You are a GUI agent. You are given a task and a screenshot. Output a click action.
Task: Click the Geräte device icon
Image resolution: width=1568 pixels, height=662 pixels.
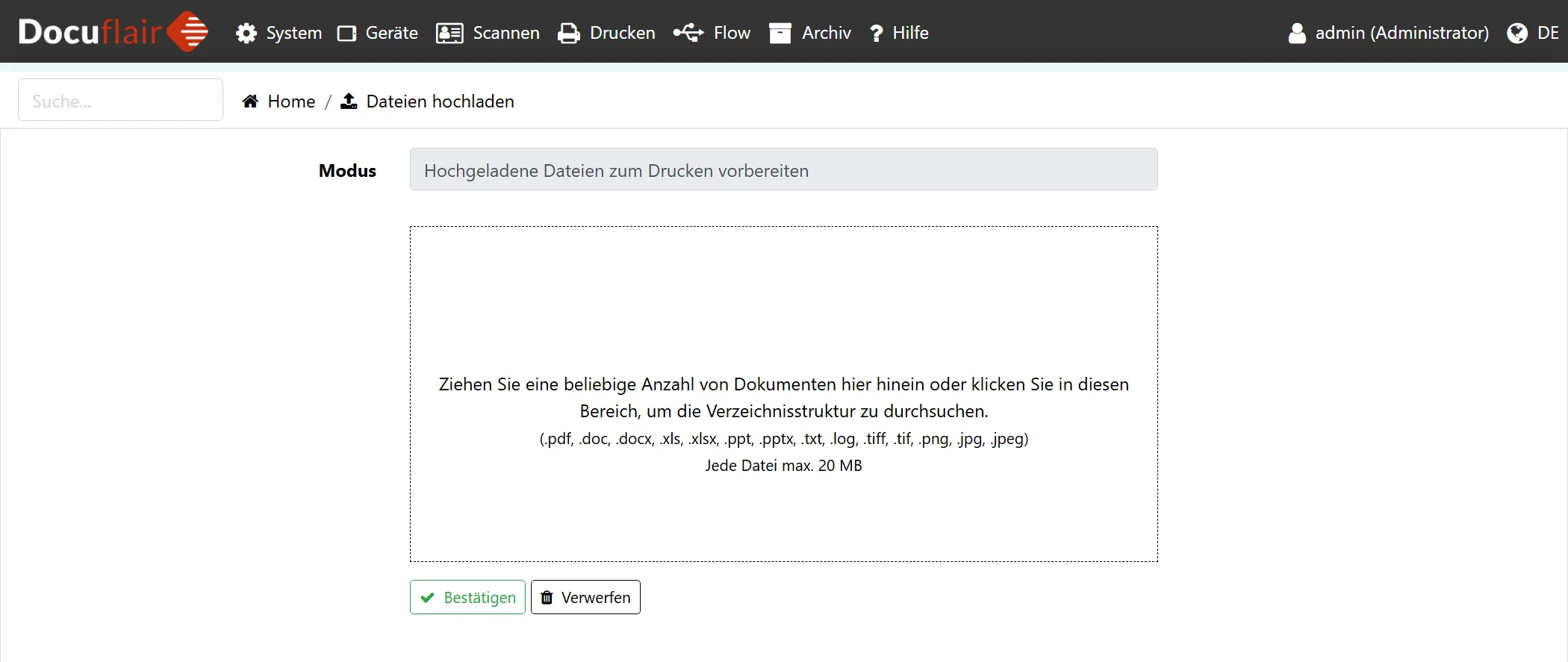[x=346, y=34]
